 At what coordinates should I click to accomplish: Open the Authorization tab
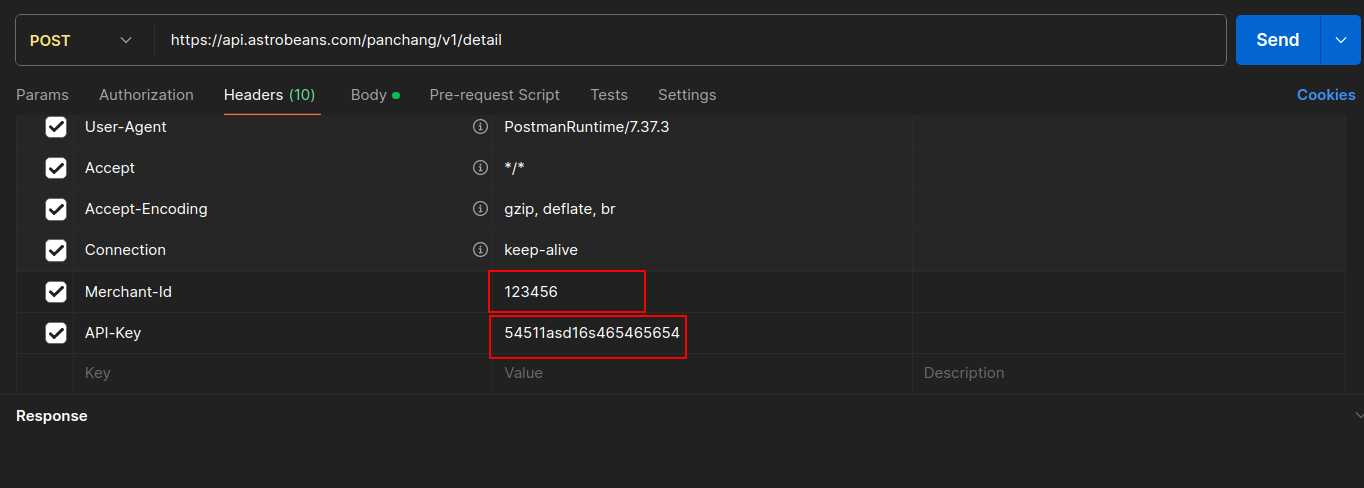coord(146,95)
